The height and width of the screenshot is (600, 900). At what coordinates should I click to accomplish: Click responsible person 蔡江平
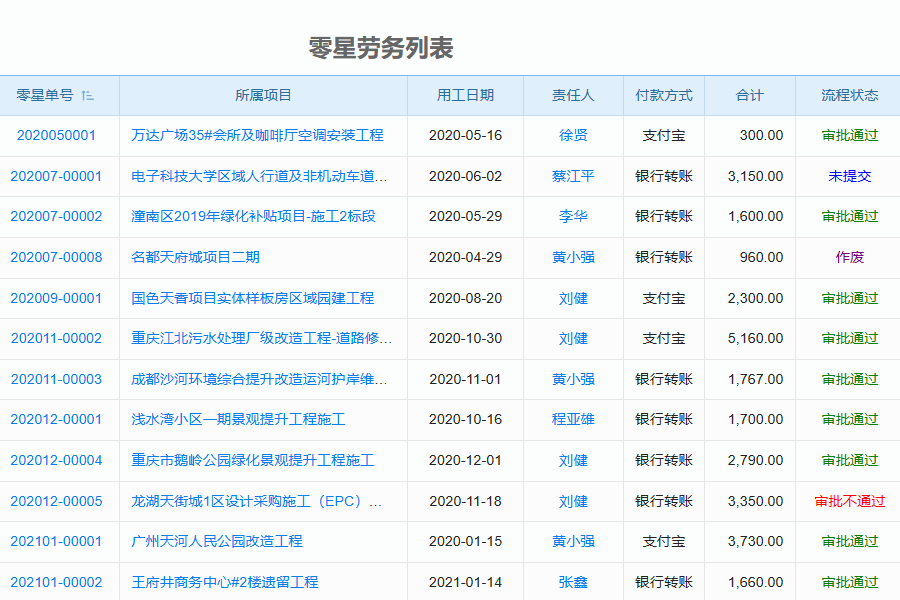tap(573, 176)
